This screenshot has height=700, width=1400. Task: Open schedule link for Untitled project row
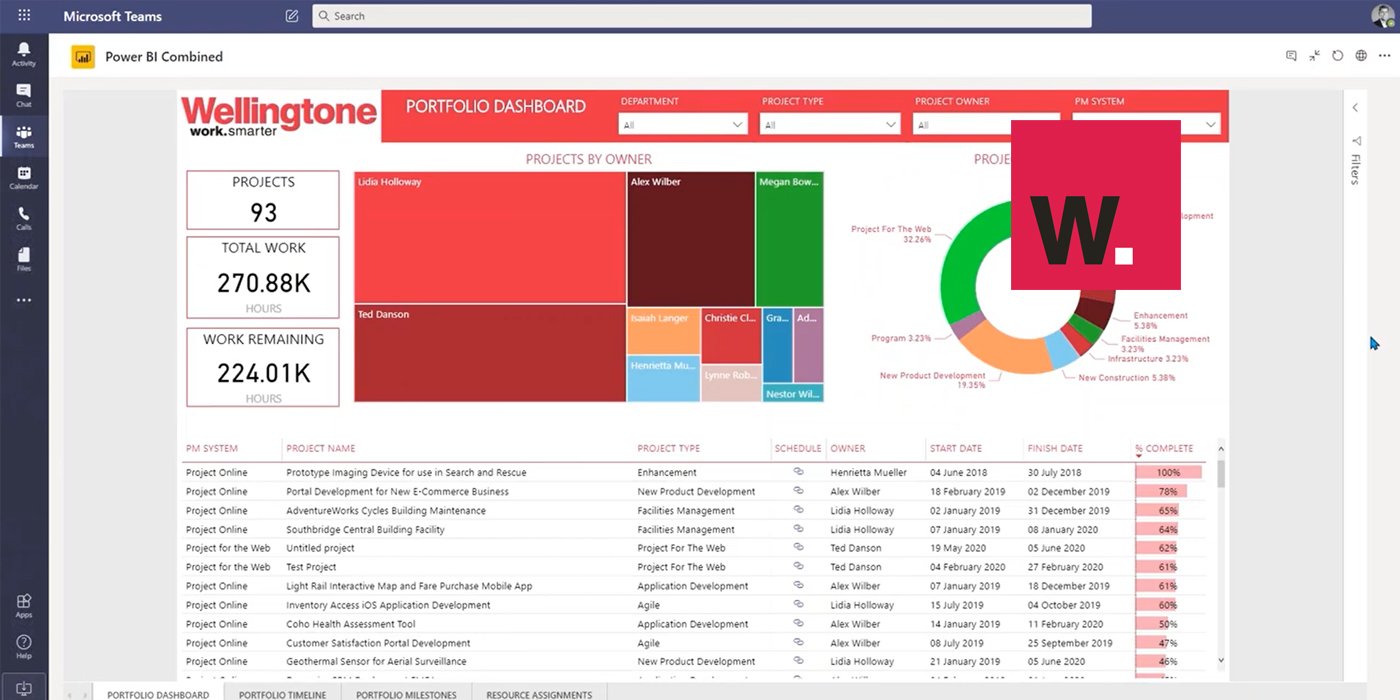click(x=798, y=547)
